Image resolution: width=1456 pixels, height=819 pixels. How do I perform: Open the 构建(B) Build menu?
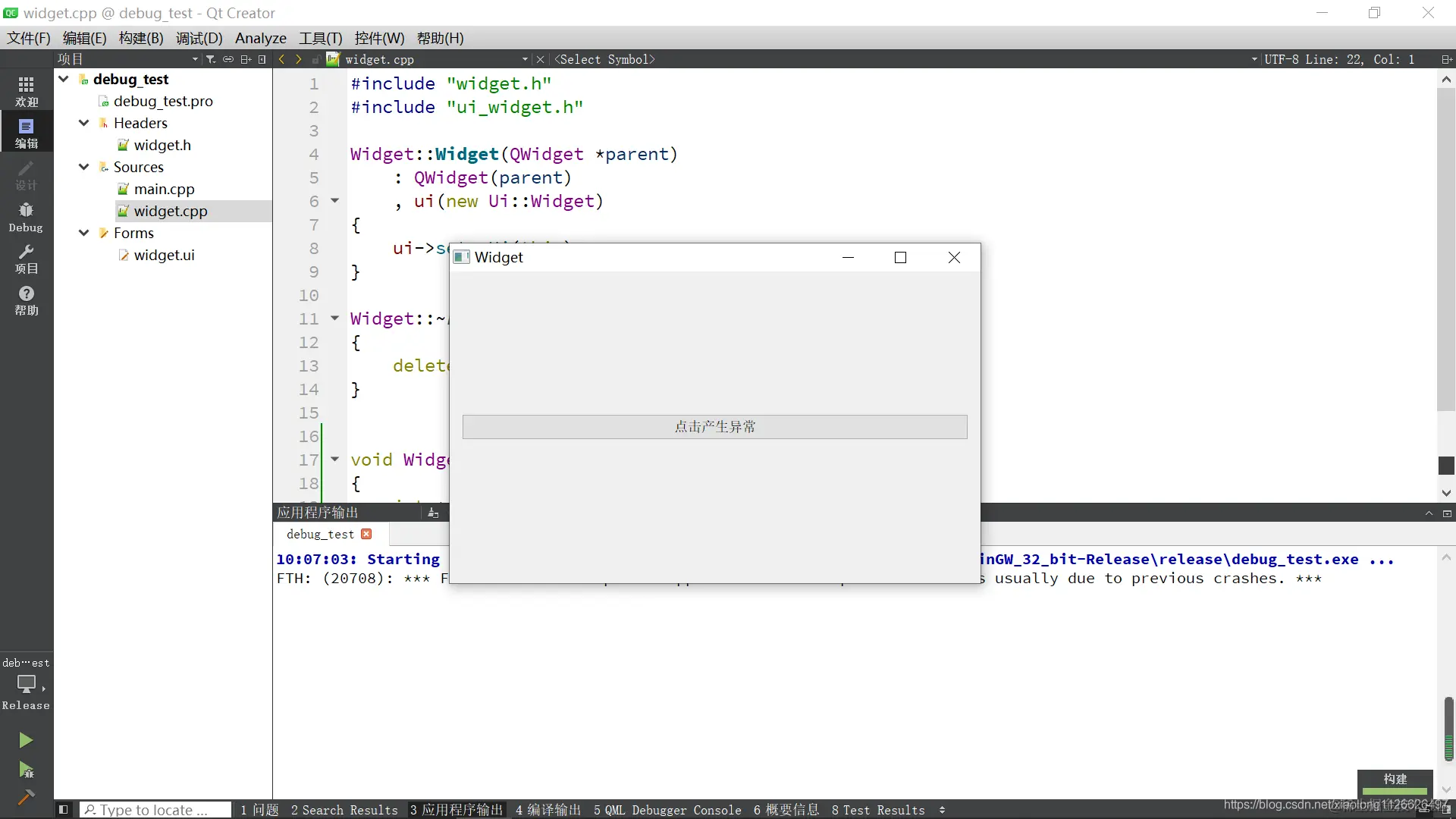point(141,38)
